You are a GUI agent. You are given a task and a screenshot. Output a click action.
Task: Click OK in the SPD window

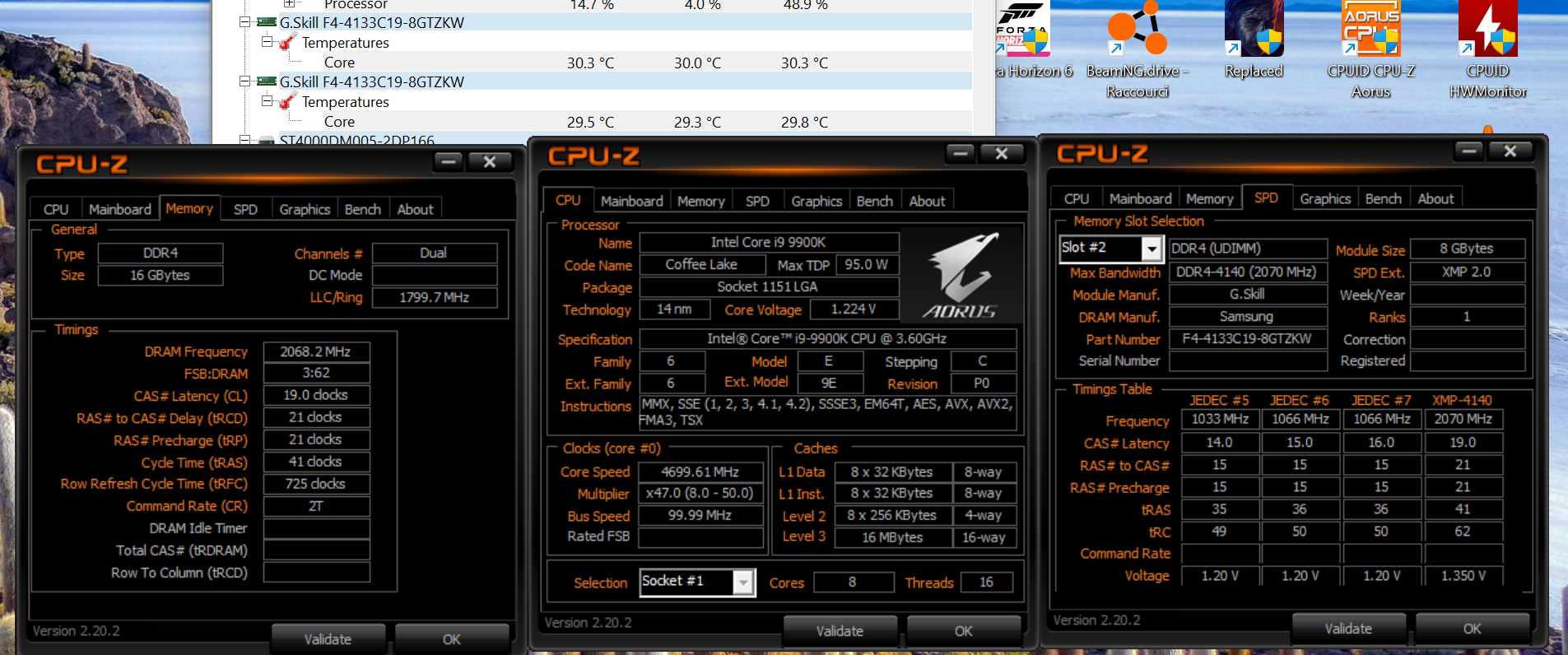[1472, 629]
